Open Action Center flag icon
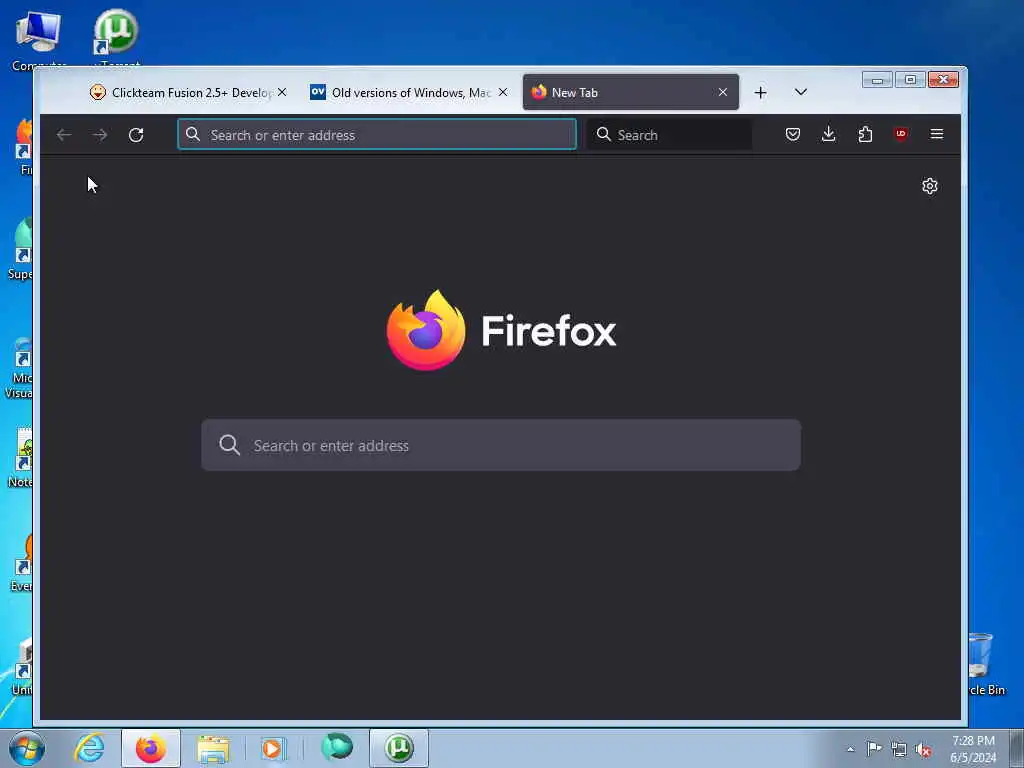This screenshot has width=1024, height=768. point(874,748)
